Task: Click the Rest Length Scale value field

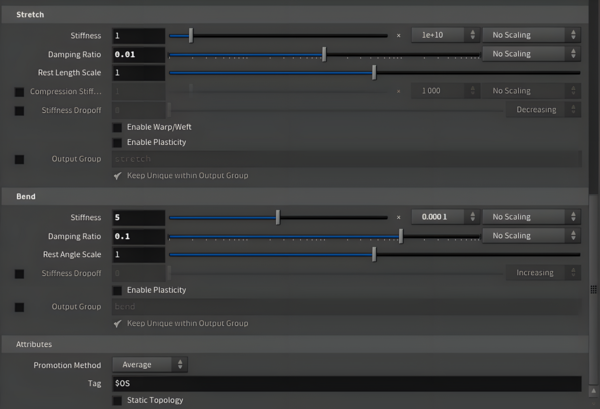Action: click(x=139, y=73)
